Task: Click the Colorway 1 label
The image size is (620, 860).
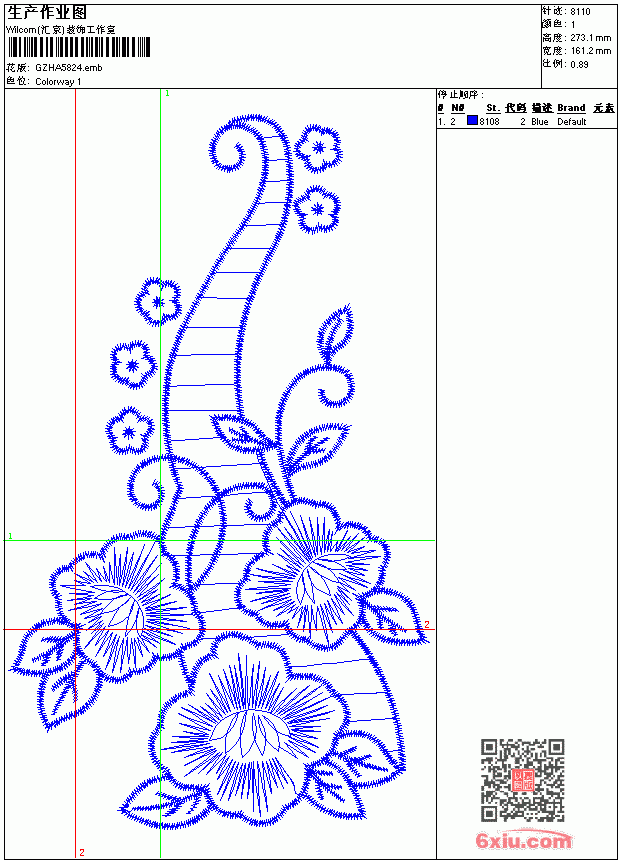Action: [x=58, y=82]
